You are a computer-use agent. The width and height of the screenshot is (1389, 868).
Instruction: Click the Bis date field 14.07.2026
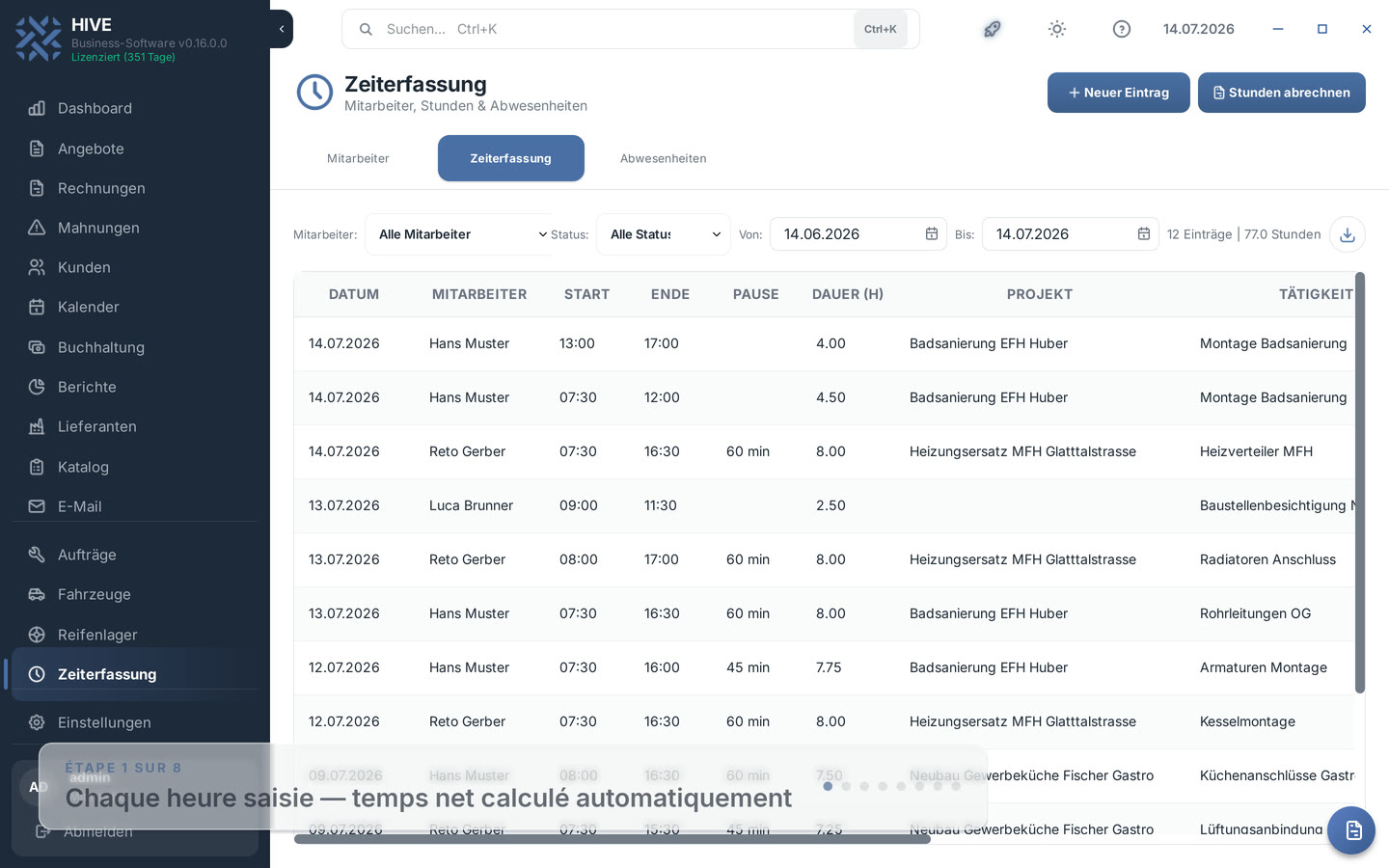[x=1071, y=234]
